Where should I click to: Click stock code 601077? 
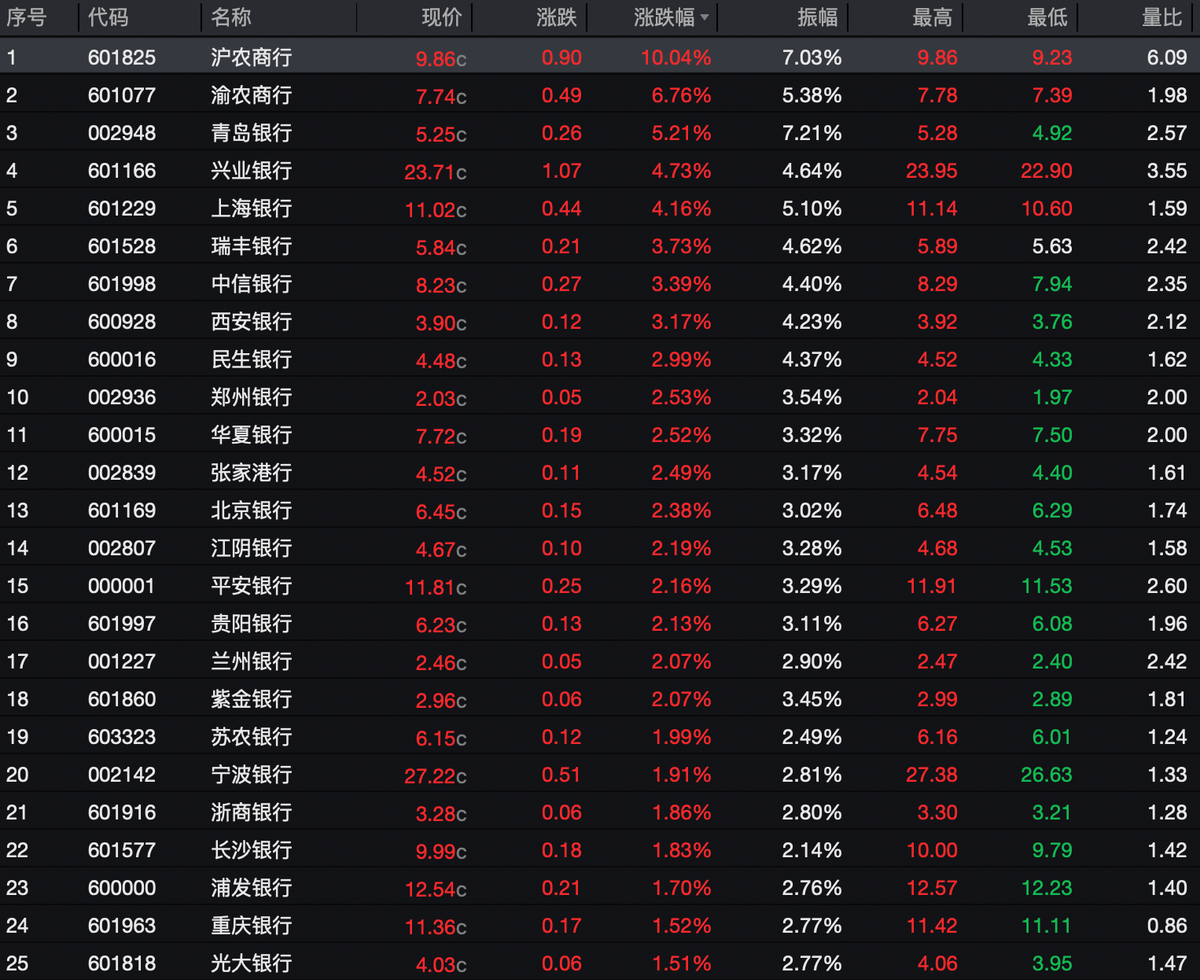point(122,96)
